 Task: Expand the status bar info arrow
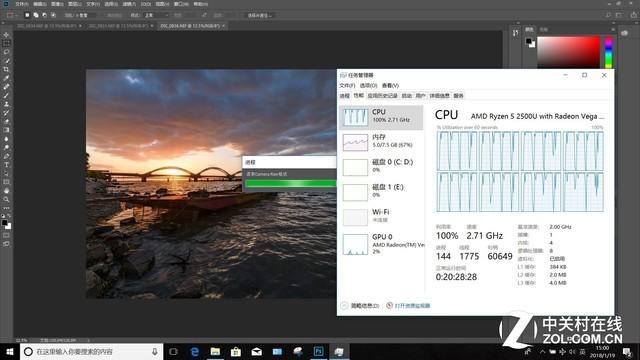(88, 340)
